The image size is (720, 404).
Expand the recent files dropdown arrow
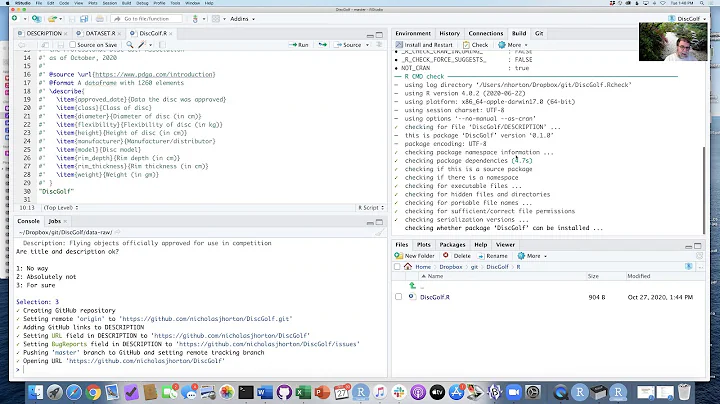(61, 19)
